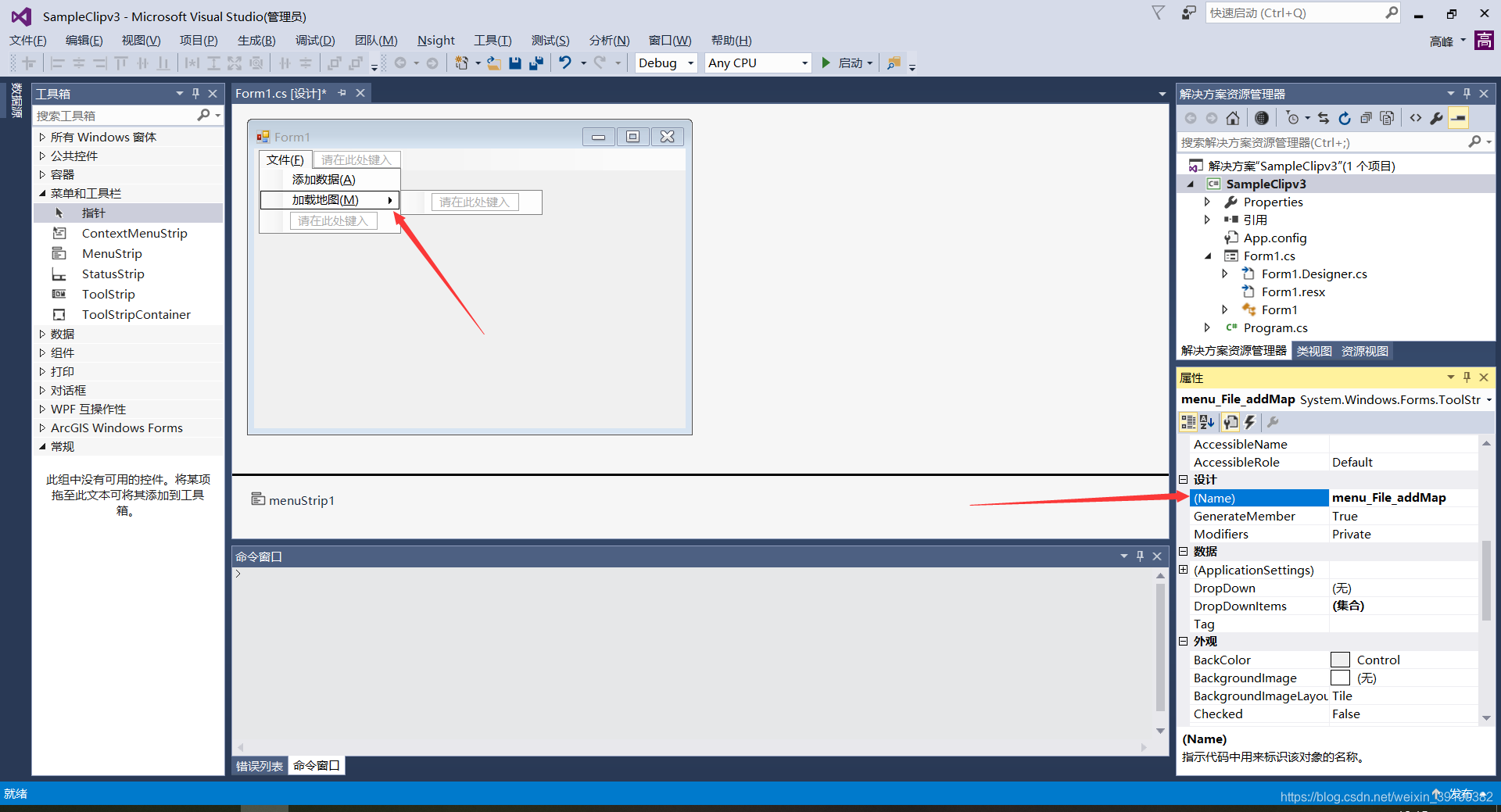Collapse the Form1.cs tree node

tap(1208, 256)
